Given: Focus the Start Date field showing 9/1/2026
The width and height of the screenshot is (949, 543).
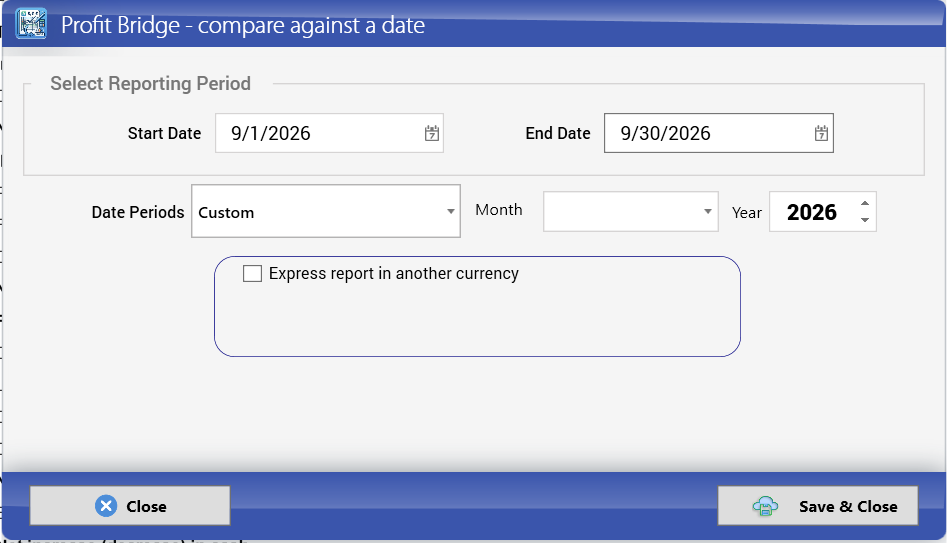Looking at the screenshot, I should (329, 133).
